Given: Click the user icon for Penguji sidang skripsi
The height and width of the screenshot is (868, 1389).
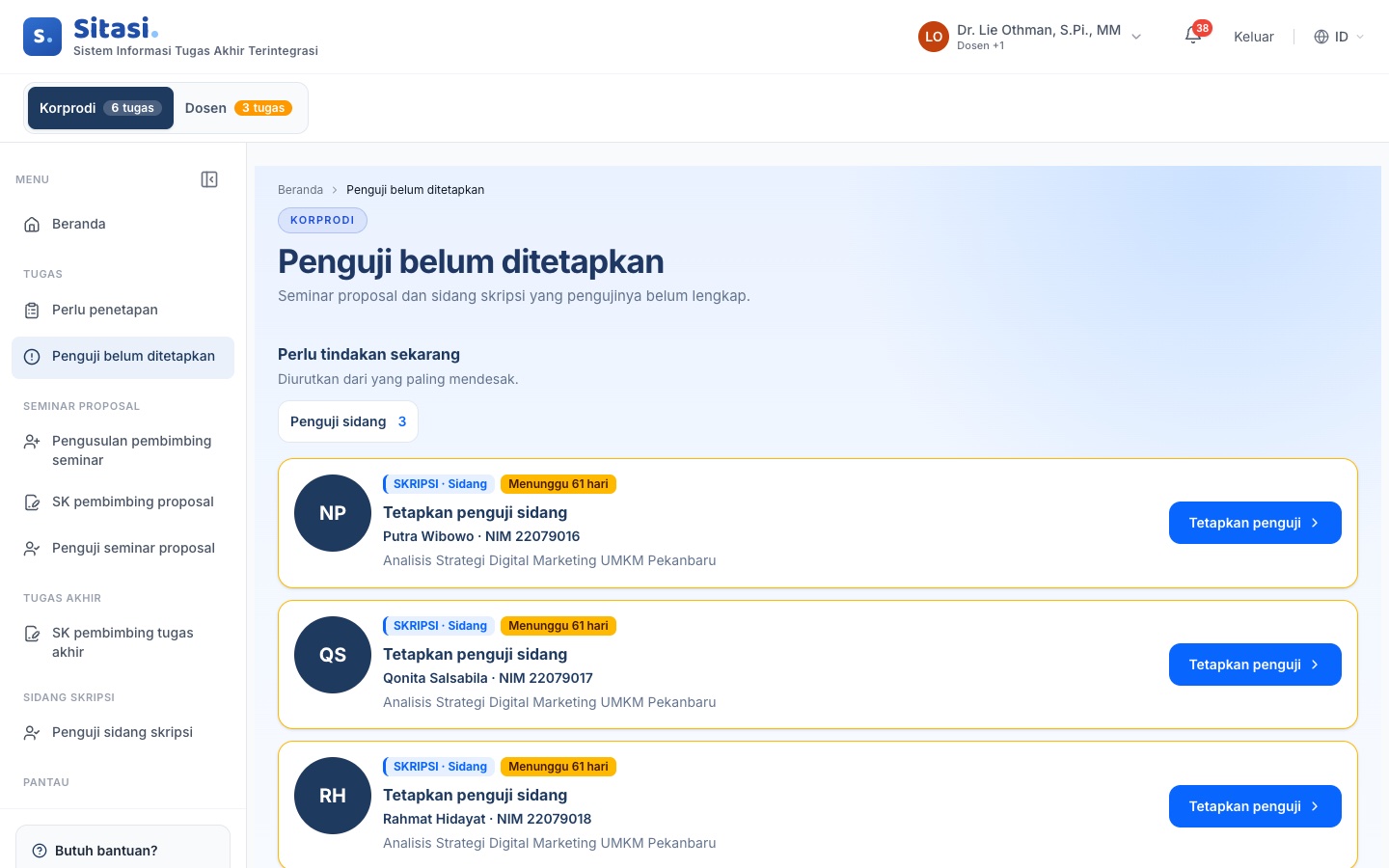Looking at the screenshot, I should pyautogui.click(x=32, y=732).
